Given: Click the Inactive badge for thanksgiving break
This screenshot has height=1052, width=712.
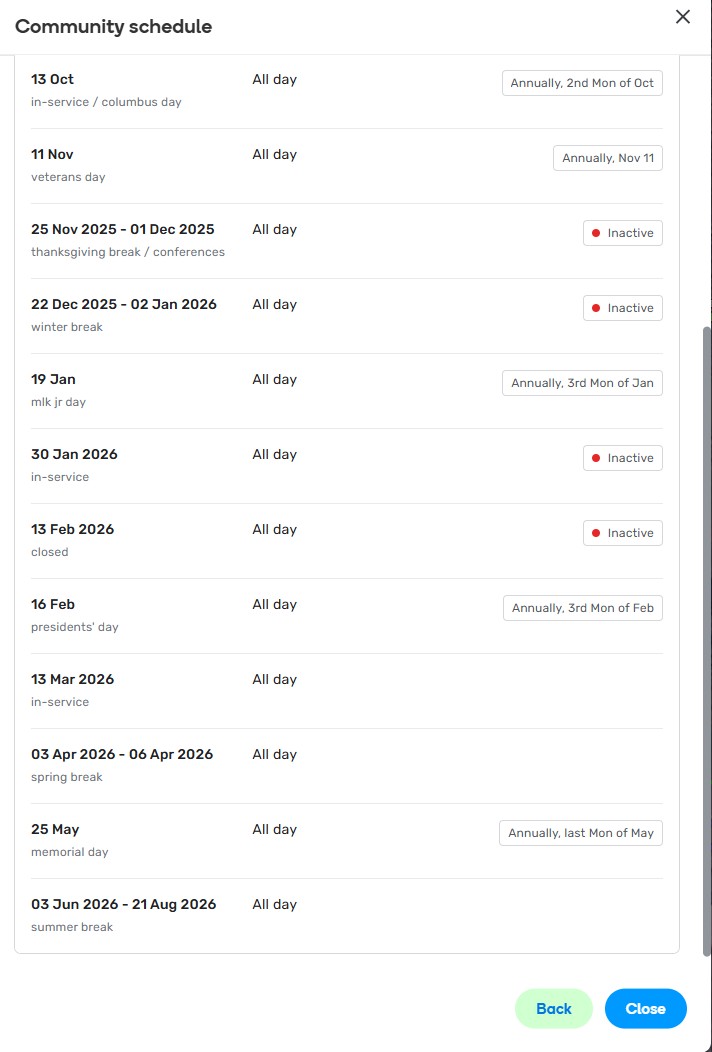Looking at the screenshot, I should coord(623,233).
